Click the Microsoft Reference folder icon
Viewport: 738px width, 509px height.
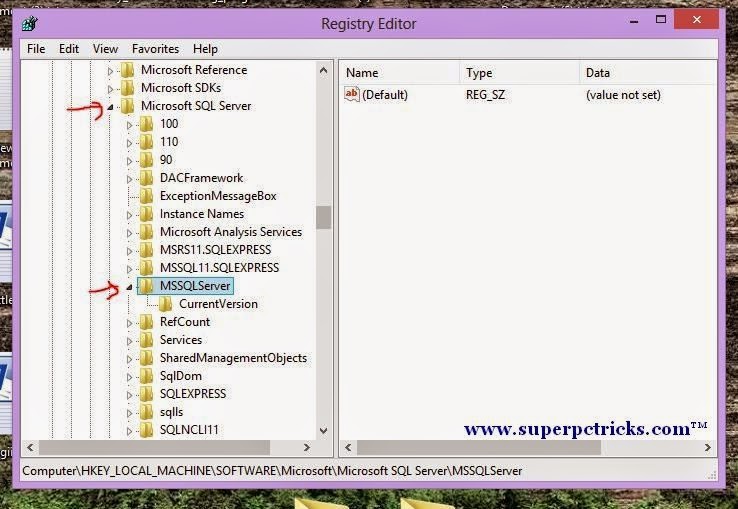coord(128,70)
